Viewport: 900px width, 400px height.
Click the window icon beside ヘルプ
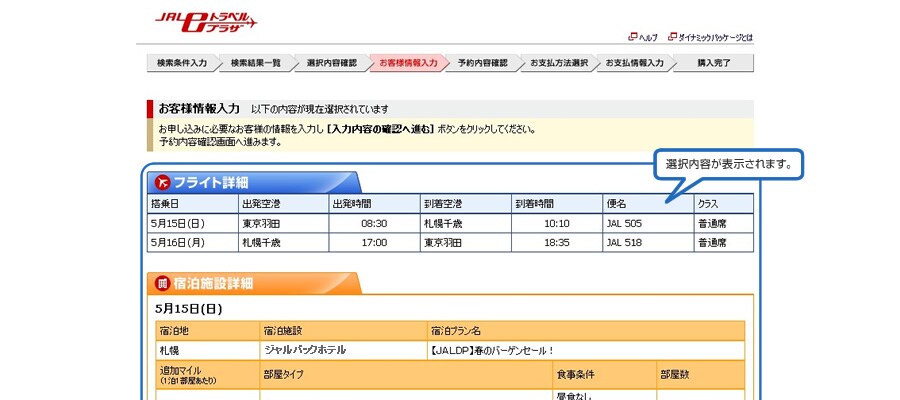point(632,37)
